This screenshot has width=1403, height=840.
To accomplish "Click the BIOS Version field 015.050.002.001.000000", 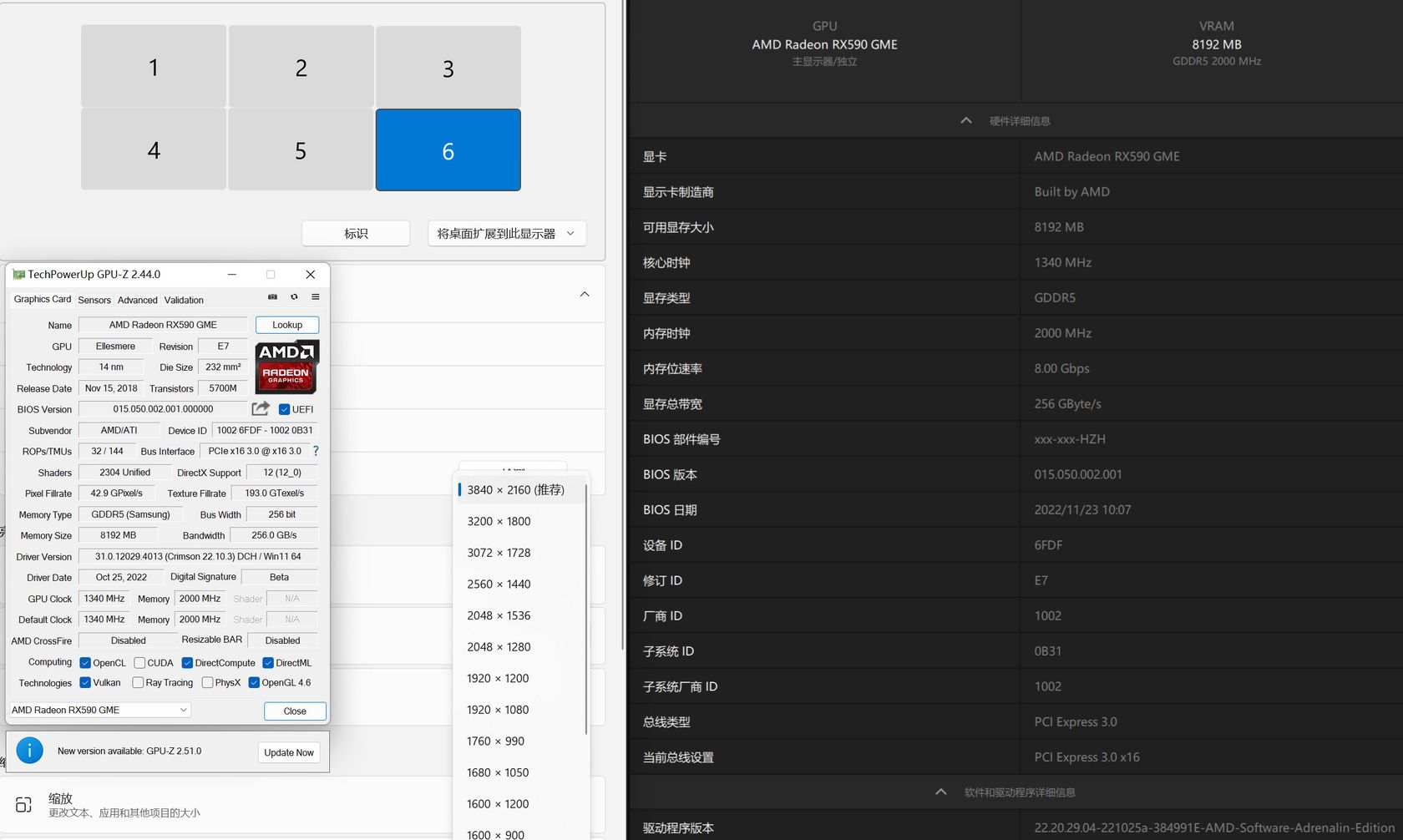I will tap(163, 409).
